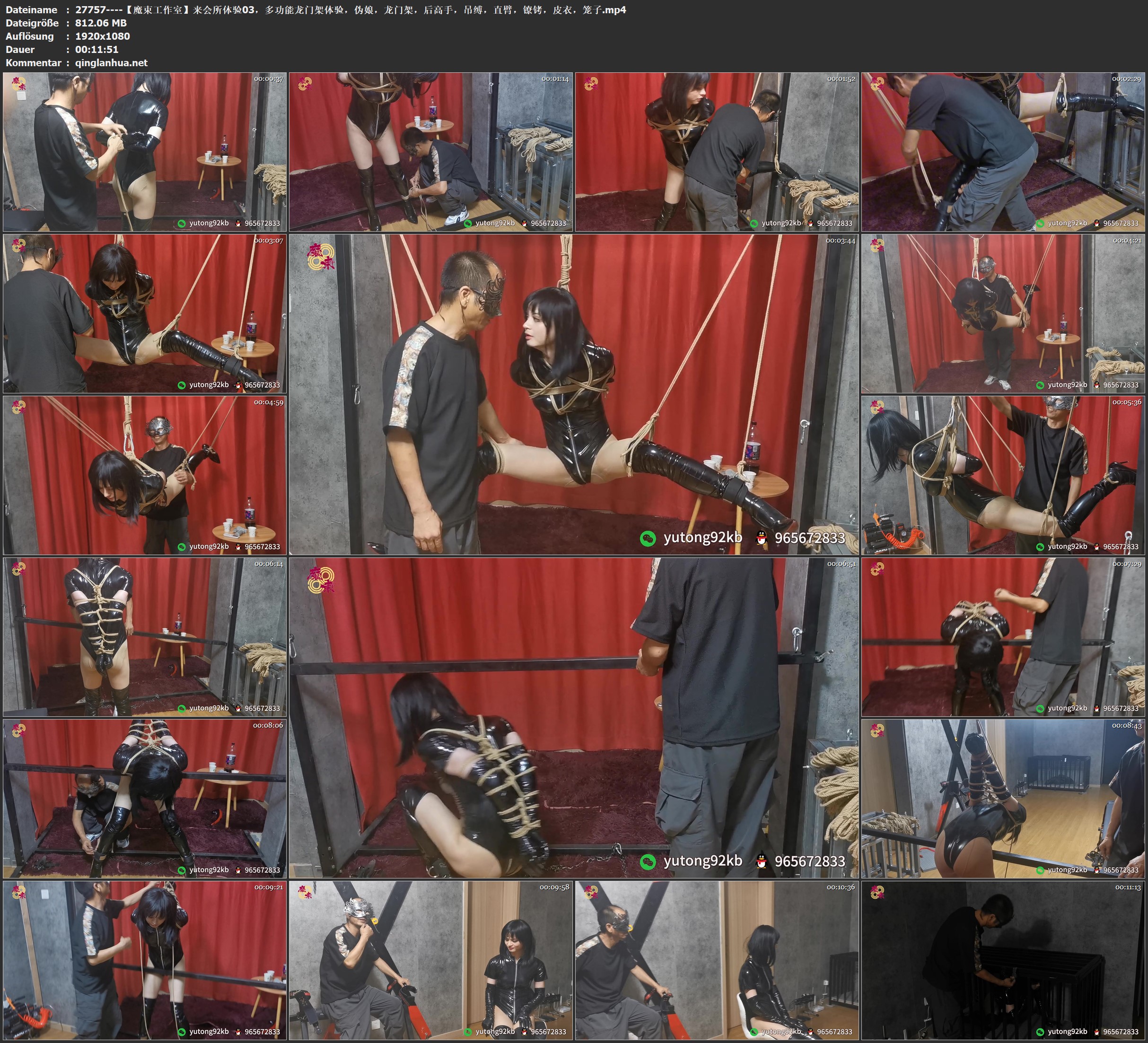This screenshot has width=1148, height=1043.
Task: Click the 00:05:36 timestamp label
Action: (x=1126, y=402)
